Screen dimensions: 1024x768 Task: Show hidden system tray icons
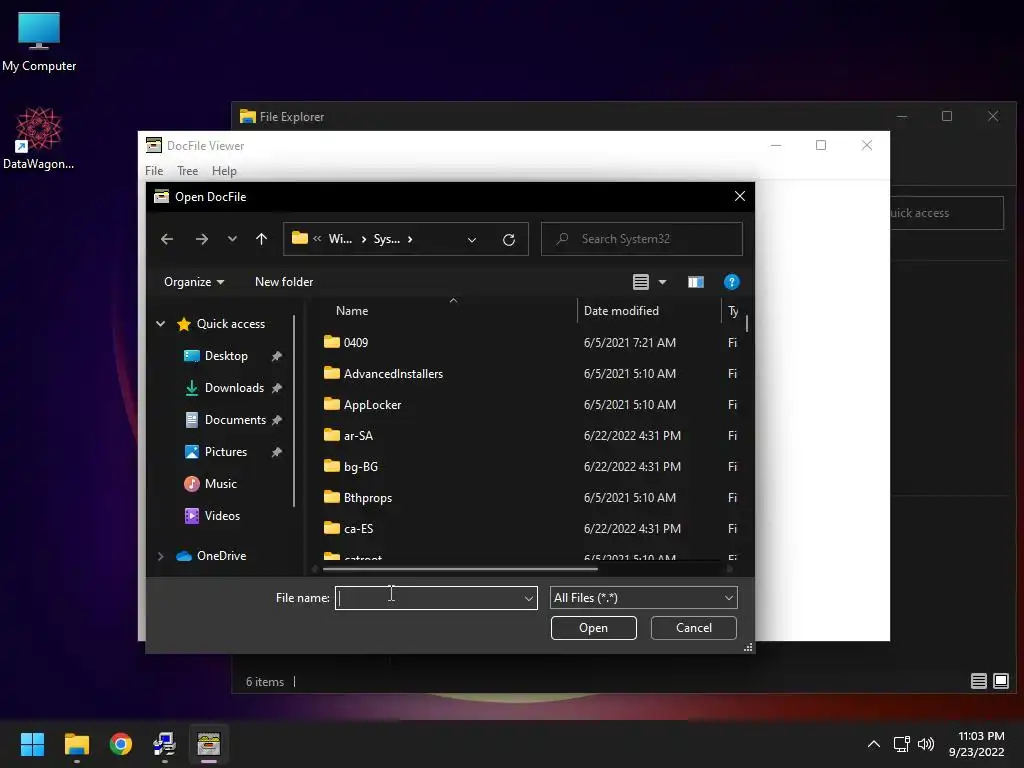pos(874,744)
